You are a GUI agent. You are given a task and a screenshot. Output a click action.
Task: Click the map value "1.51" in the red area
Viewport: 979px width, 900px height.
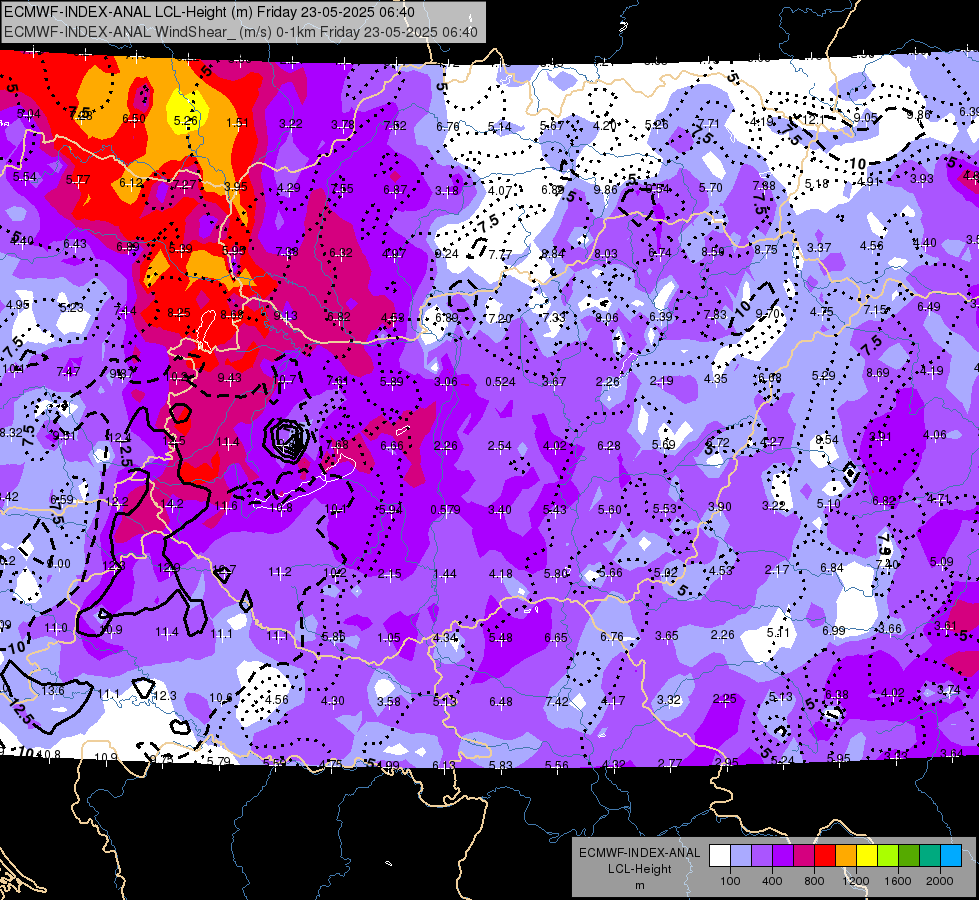(237, 122)
